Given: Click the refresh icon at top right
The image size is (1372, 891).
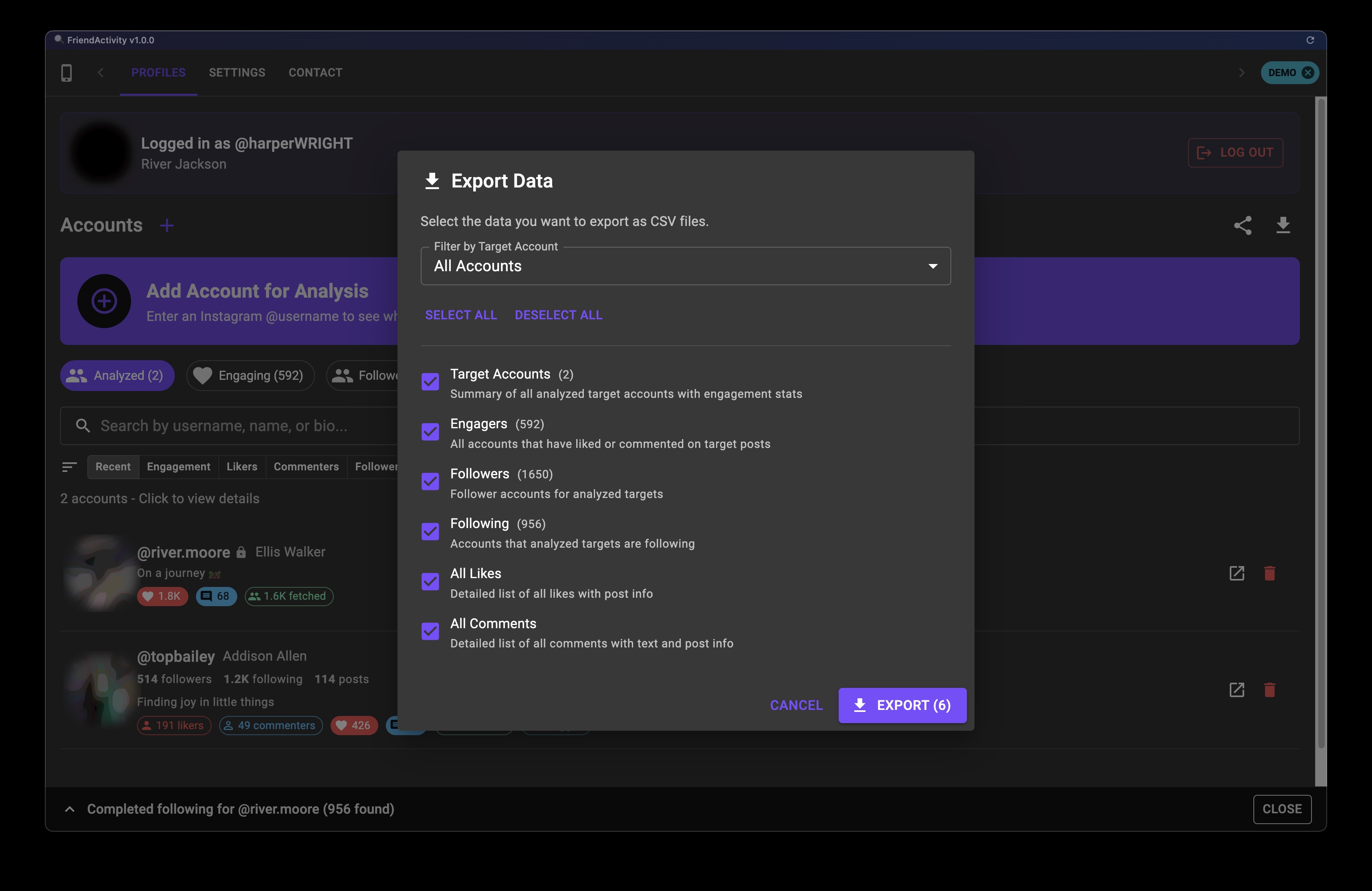Looking at the screenshot, I should tap(1311, 40).
